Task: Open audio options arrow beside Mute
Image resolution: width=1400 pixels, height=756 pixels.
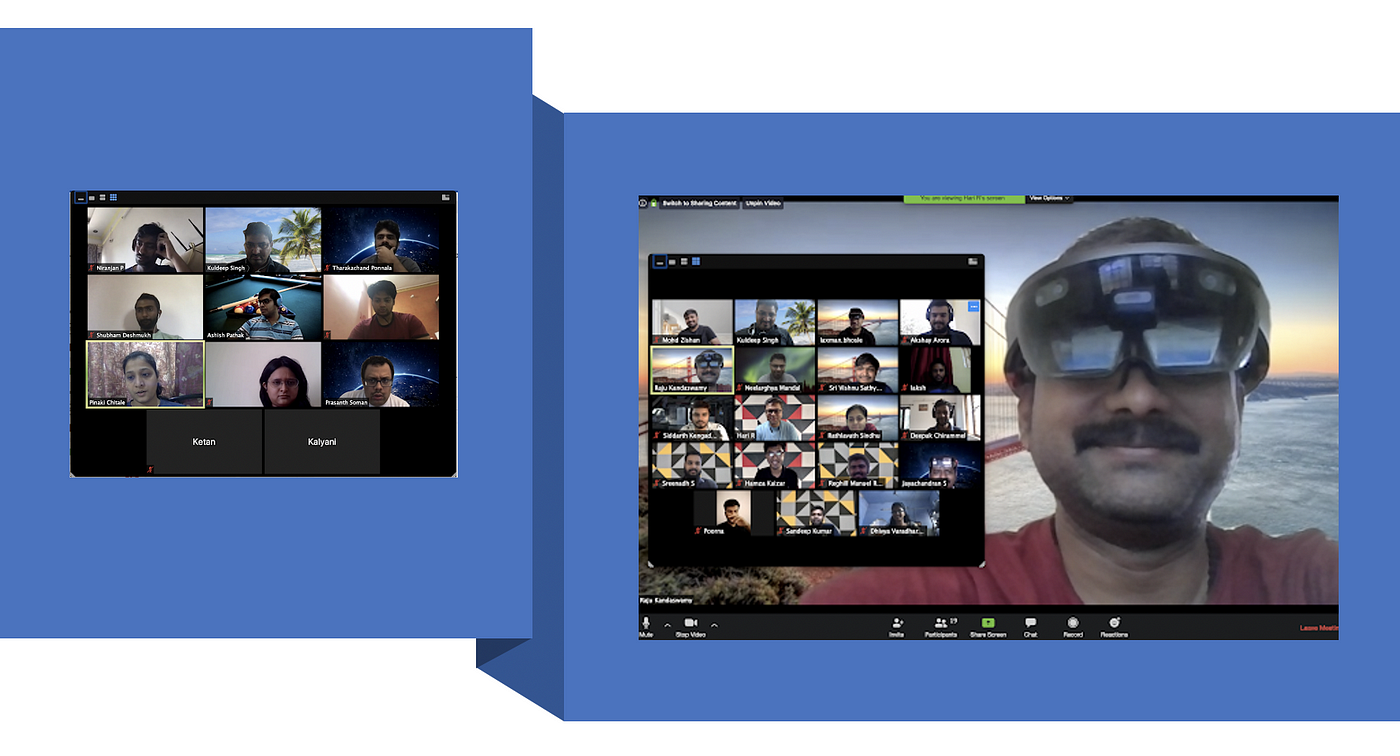Action: point(668,626)
